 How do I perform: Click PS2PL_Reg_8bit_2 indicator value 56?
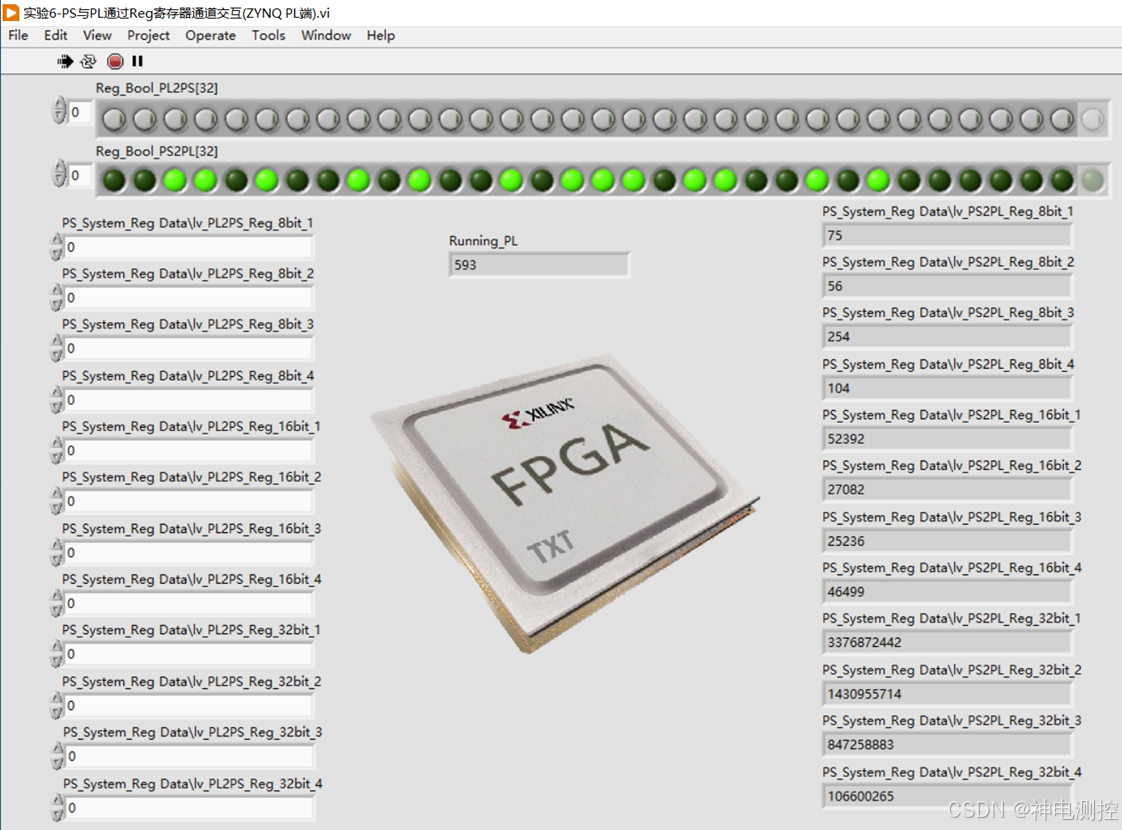[x=947, y=286]
